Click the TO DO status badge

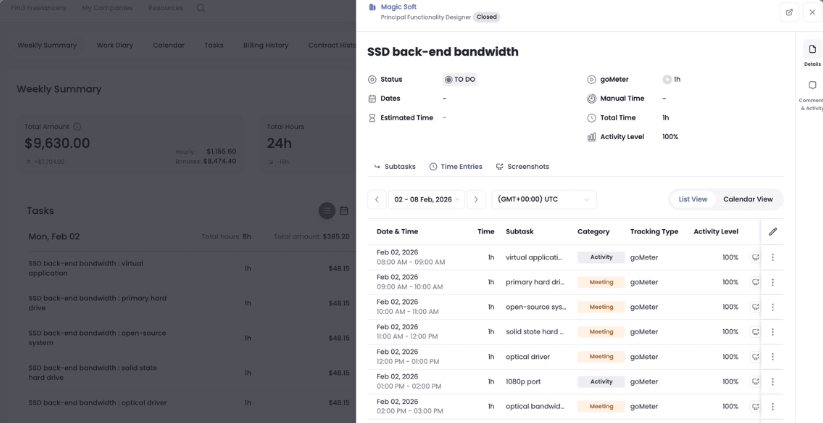tap(460, 79)
